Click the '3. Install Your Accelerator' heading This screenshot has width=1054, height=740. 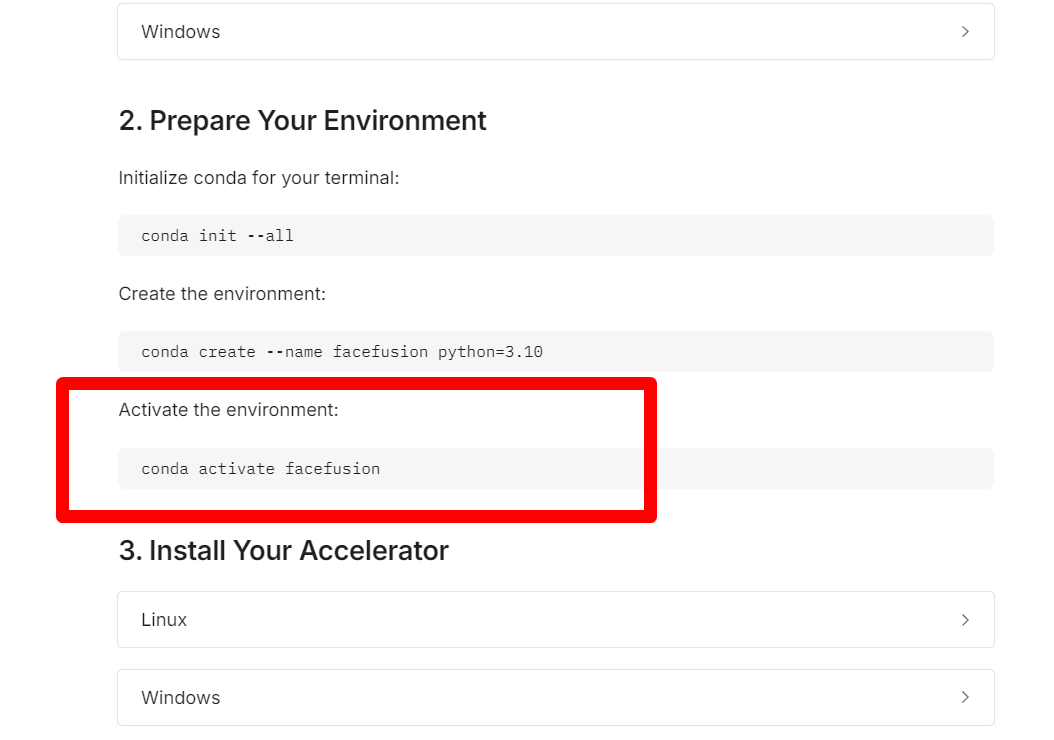click(x=284, y=550)
